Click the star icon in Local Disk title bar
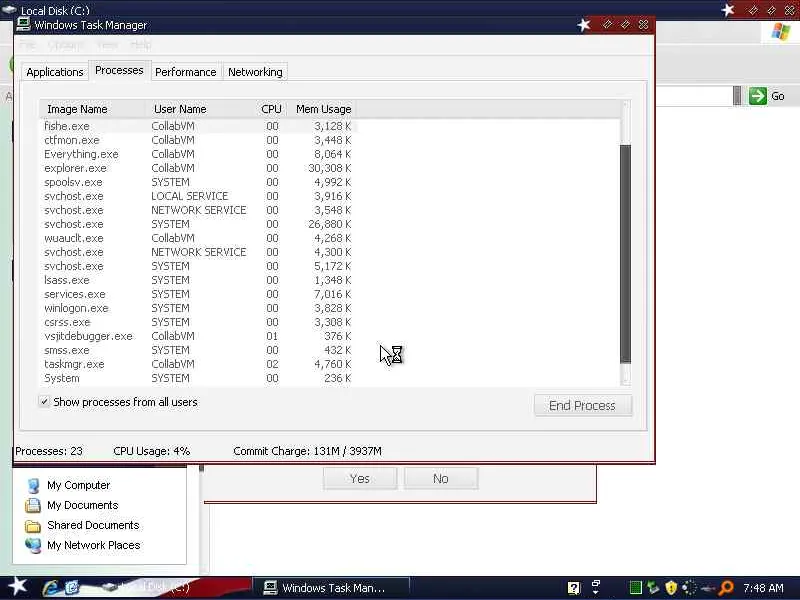 728,9
